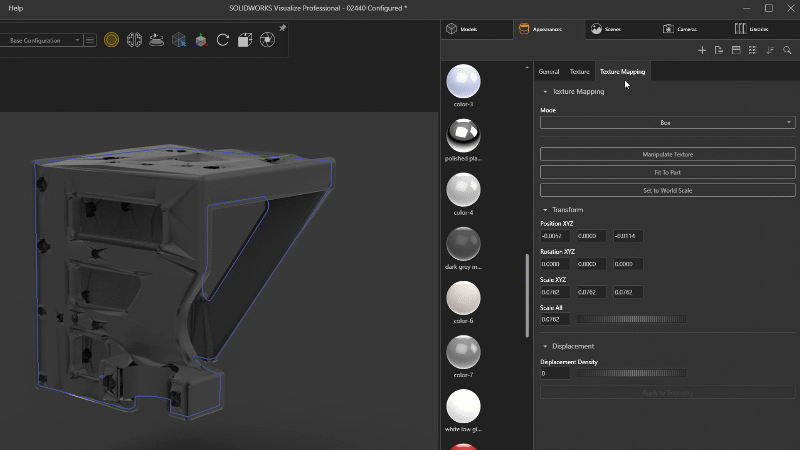Viewport: 800px width, 450px height.
Task: Open the Base Configuration dropdown
Action: [x=45, y=40]
